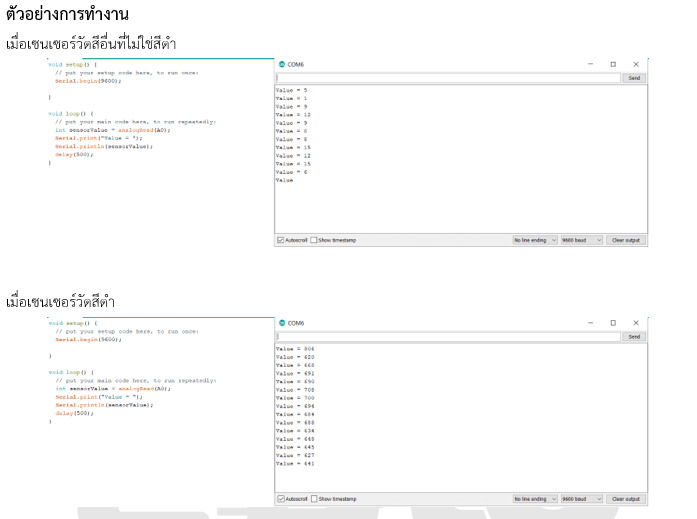Click the Arduino icon in the serial monitor showing Value = 806
This screenshot has width=697, height=519.
(x=282, y=323)
